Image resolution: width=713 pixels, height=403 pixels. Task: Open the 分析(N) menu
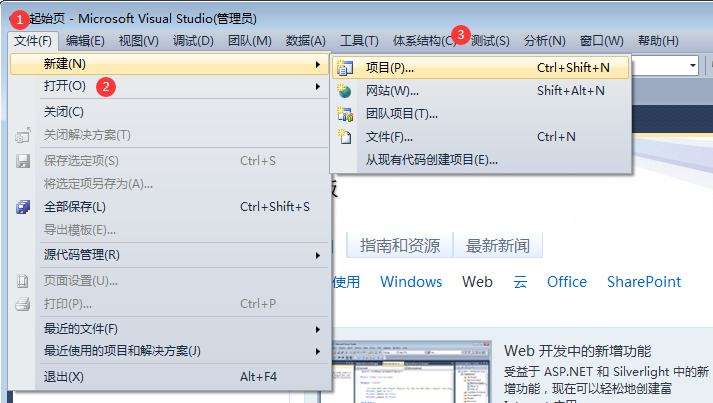[x=544, y=41]
